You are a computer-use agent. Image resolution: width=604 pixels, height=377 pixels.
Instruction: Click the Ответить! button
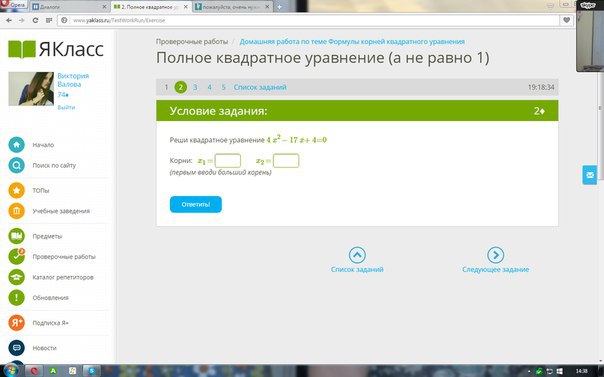coord(196,204)
